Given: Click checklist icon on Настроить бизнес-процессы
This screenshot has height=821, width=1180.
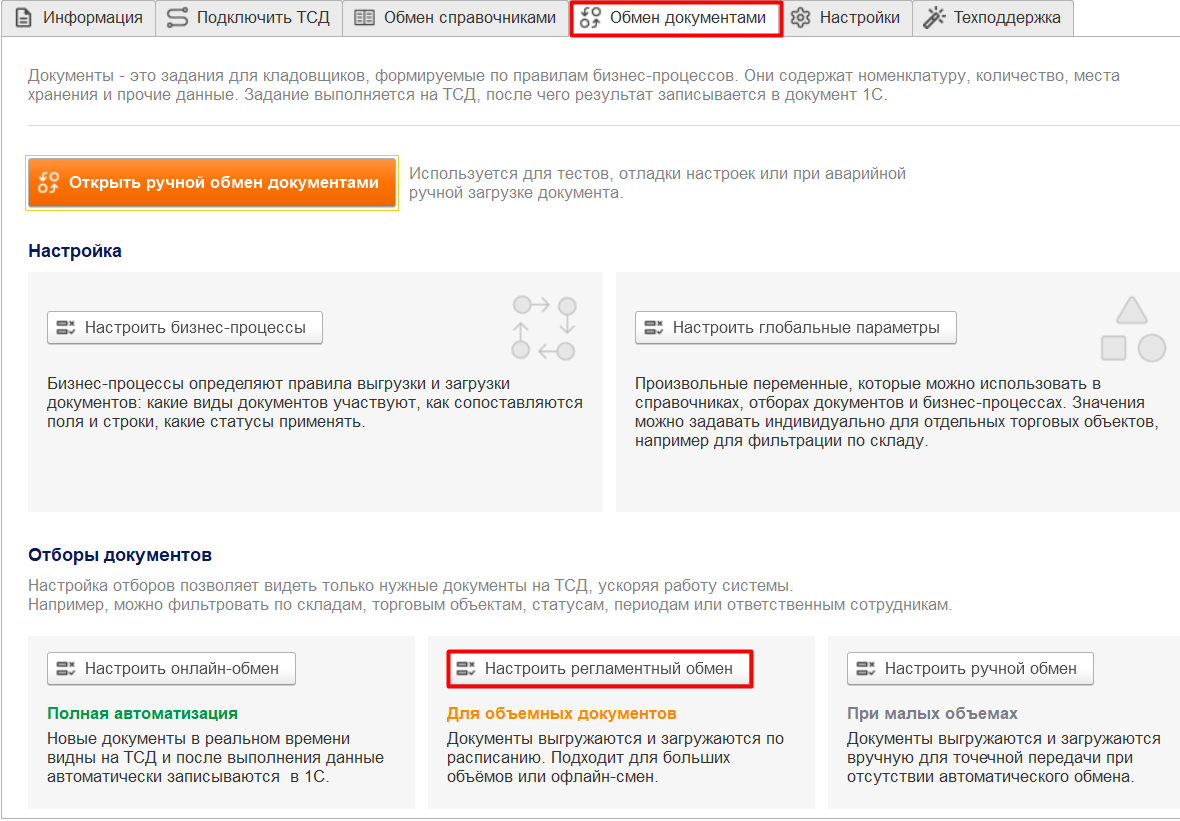Looking at the screenshot, I should pos(66,327).
